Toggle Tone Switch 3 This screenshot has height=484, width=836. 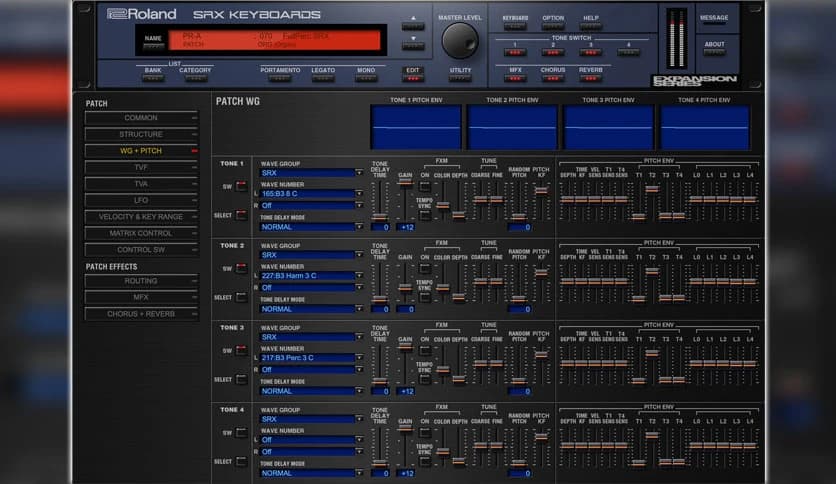[591, 52]
